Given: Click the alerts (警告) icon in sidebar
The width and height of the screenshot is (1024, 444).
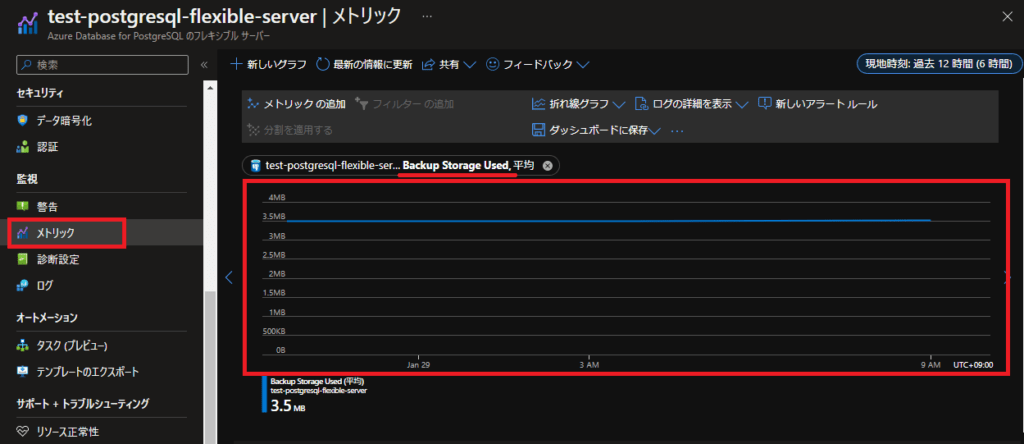Looking at the screenshot, I should [23, 206].
